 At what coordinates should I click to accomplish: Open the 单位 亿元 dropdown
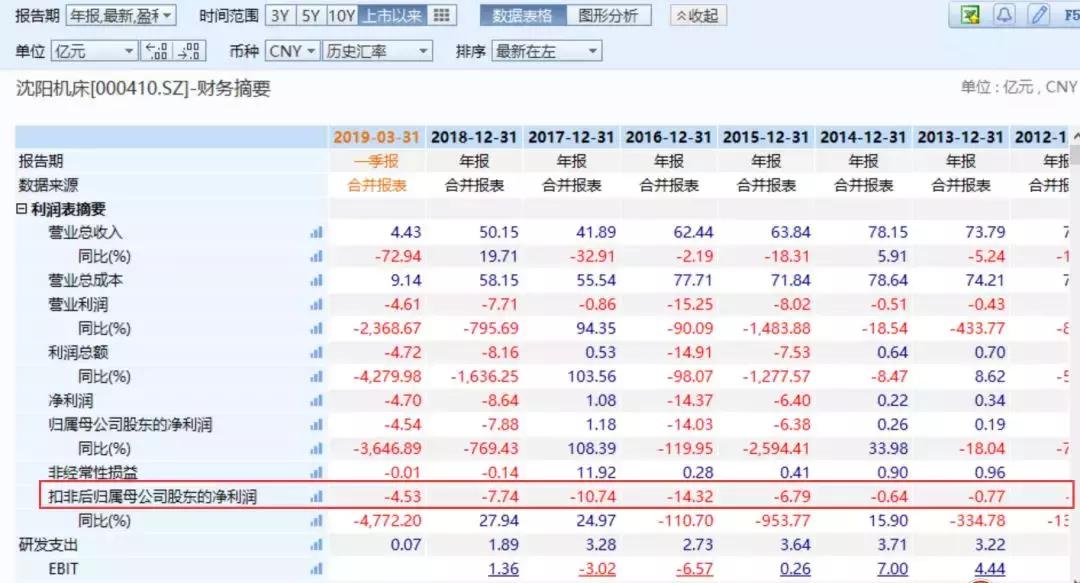click(94, 51)
